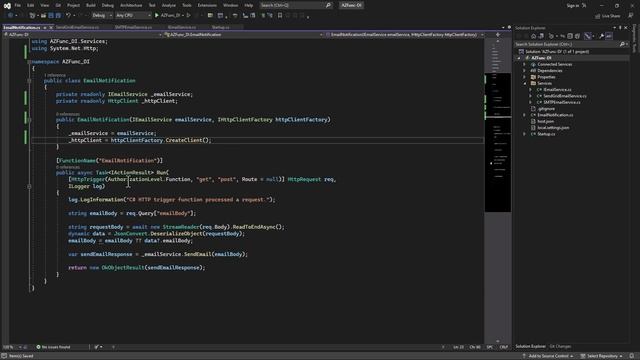
Task: Select the Solution 'AZFunc-DI' node
Action: 557,51
